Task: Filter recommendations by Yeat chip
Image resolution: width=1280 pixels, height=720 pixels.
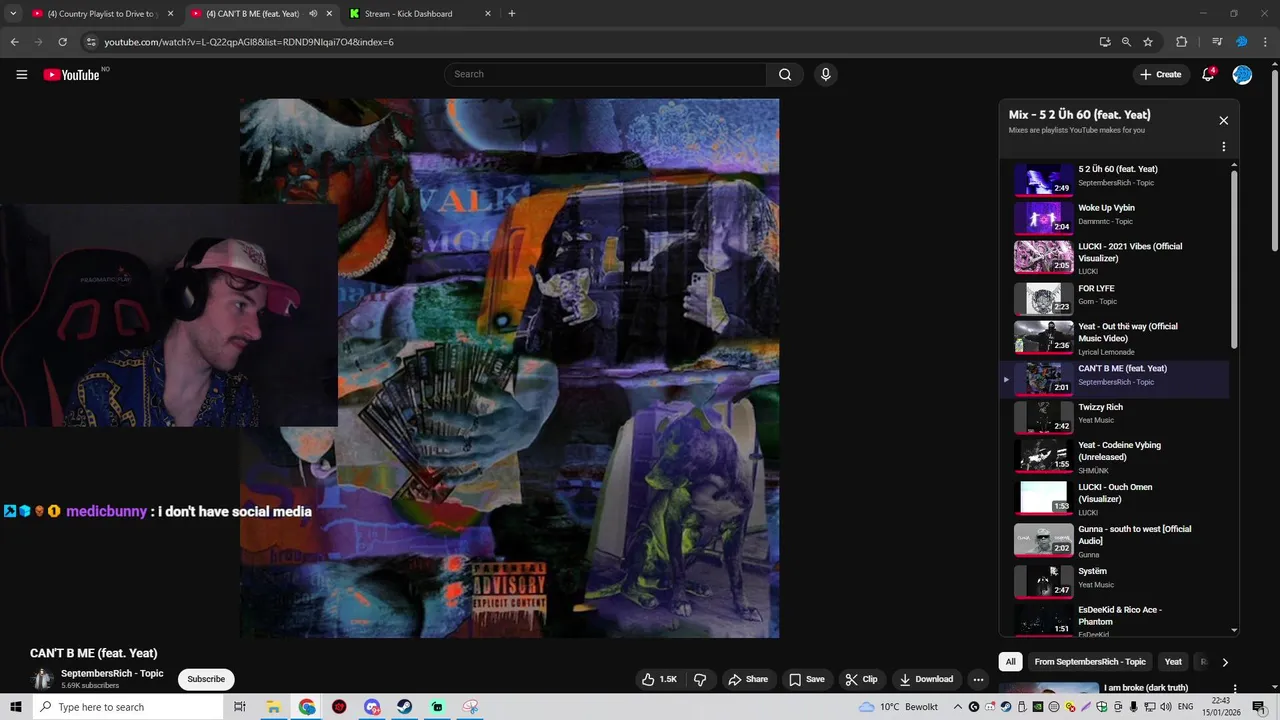Action: point(1173,662)
